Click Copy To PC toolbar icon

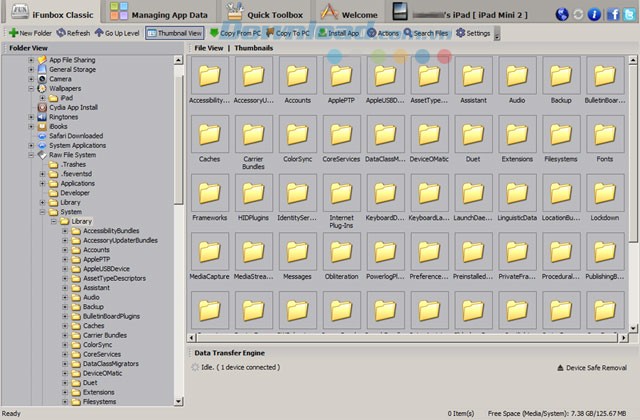coord(290,33)
